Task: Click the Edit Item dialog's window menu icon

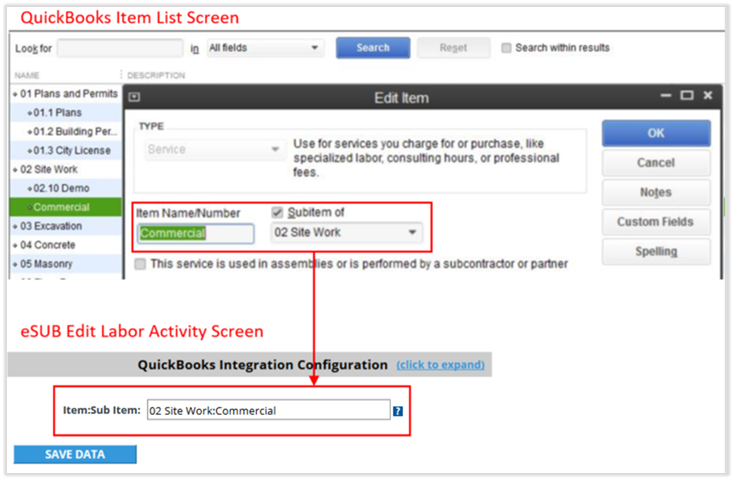Action: pyautogui.click(x=134, y=97)
